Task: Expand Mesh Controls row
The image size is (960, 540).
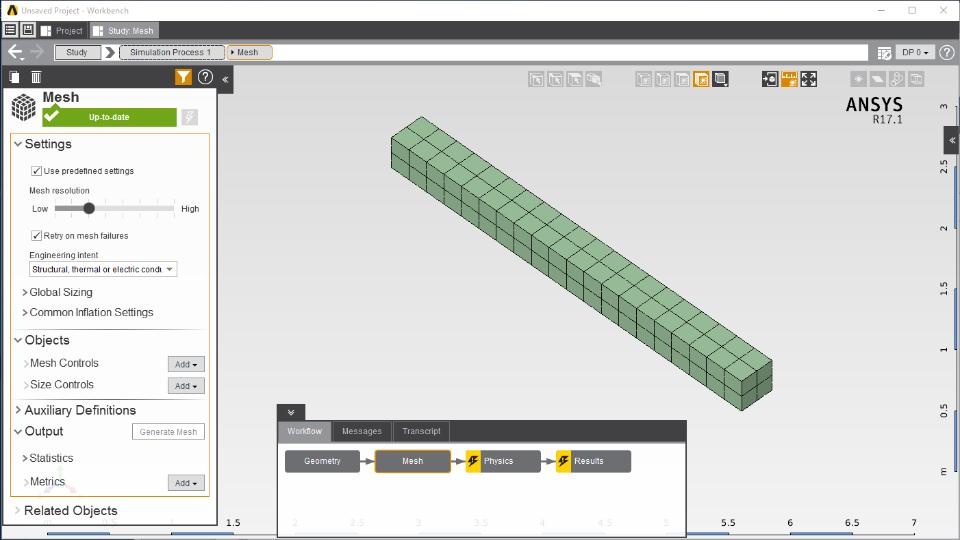Action: tap(26, 364)
